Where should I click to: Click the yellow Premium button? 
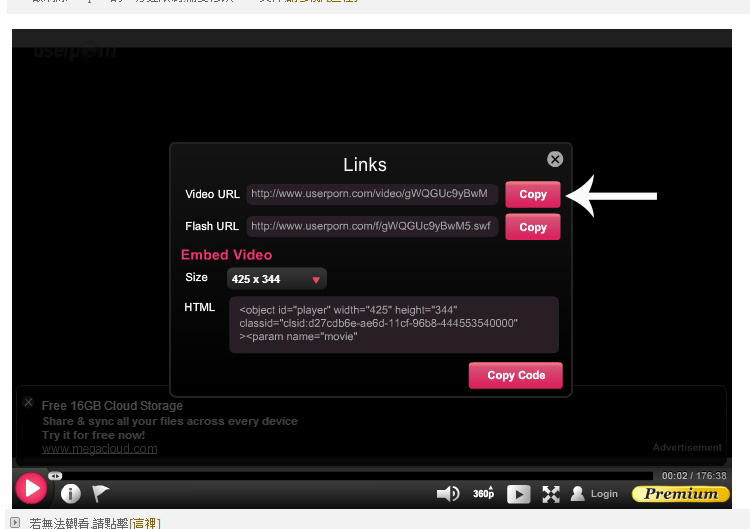[680, 494]
